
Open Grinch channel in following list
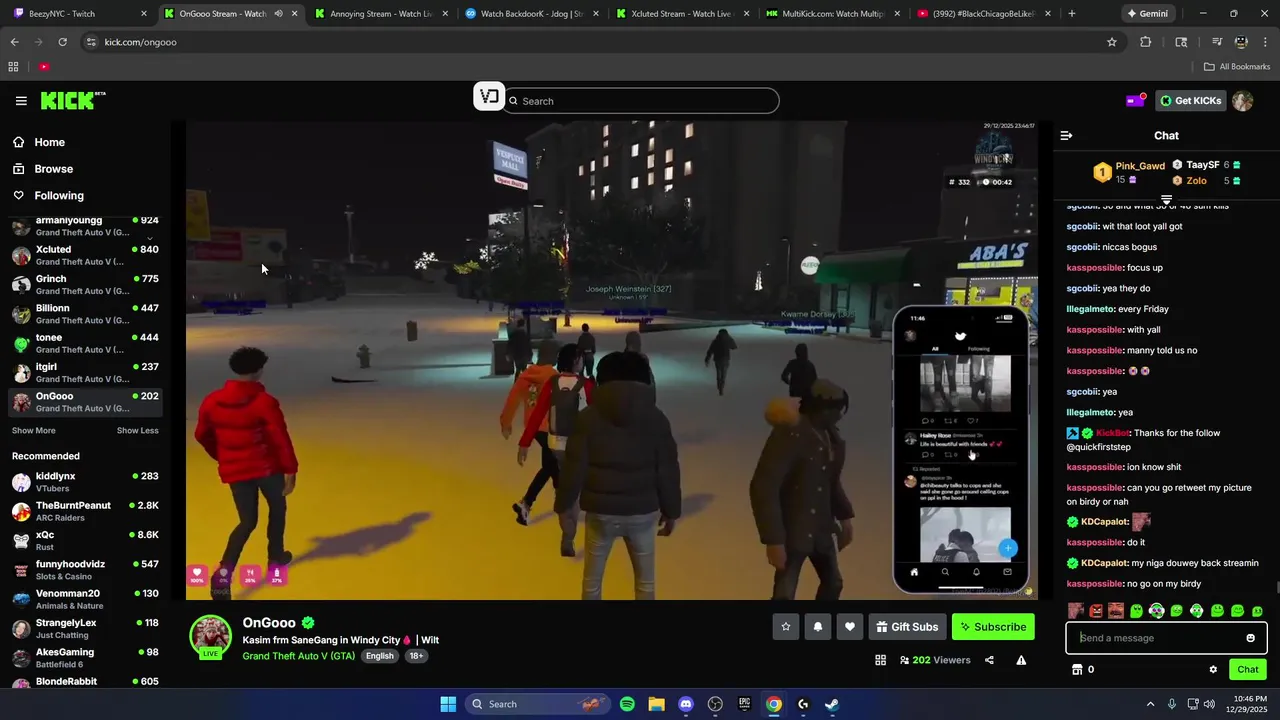[x=84, y=285]
